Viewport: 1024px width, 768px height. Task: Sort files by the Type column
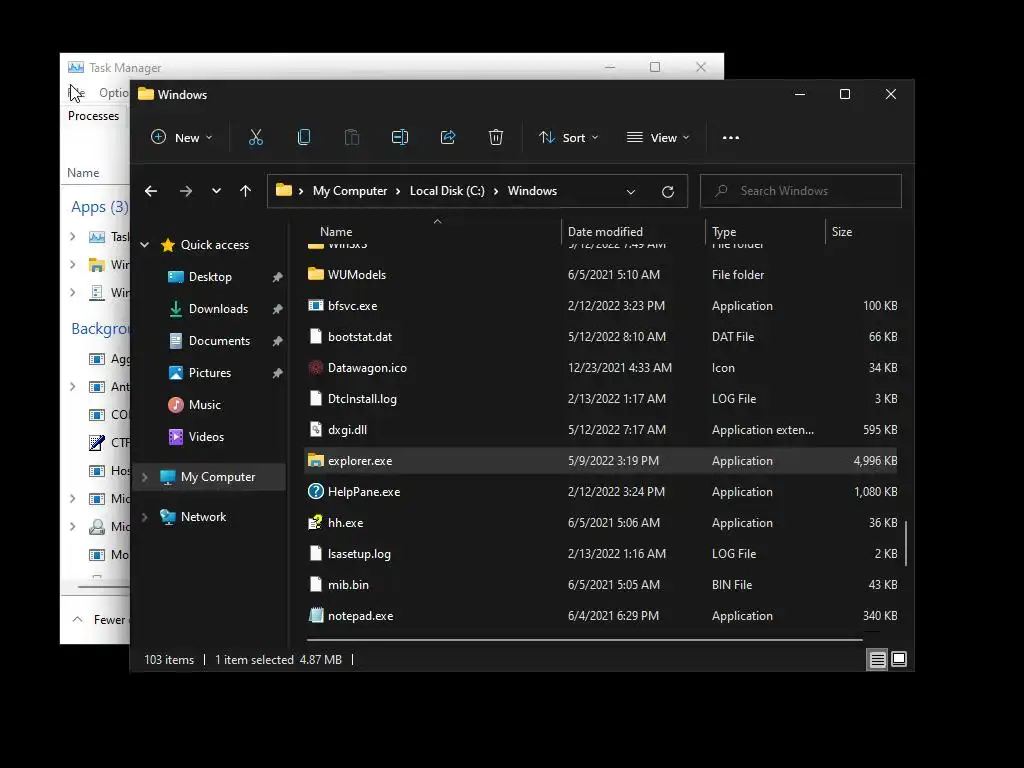(724, 232)
